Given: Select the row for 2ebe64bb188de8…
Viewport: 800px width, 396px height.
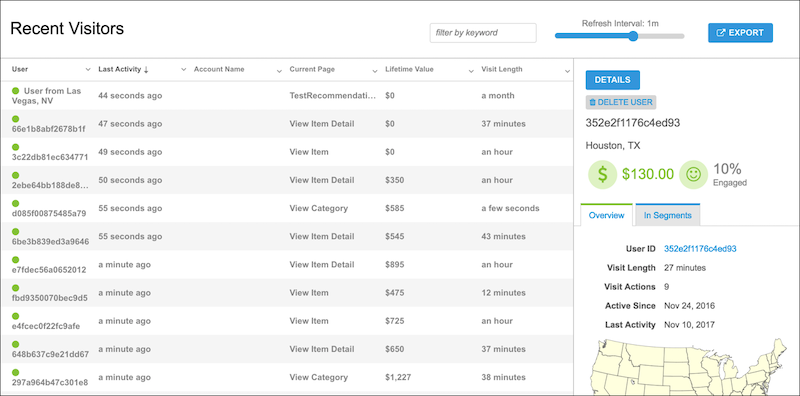Looking at the screenshot, I should click(x=287, y=180).
